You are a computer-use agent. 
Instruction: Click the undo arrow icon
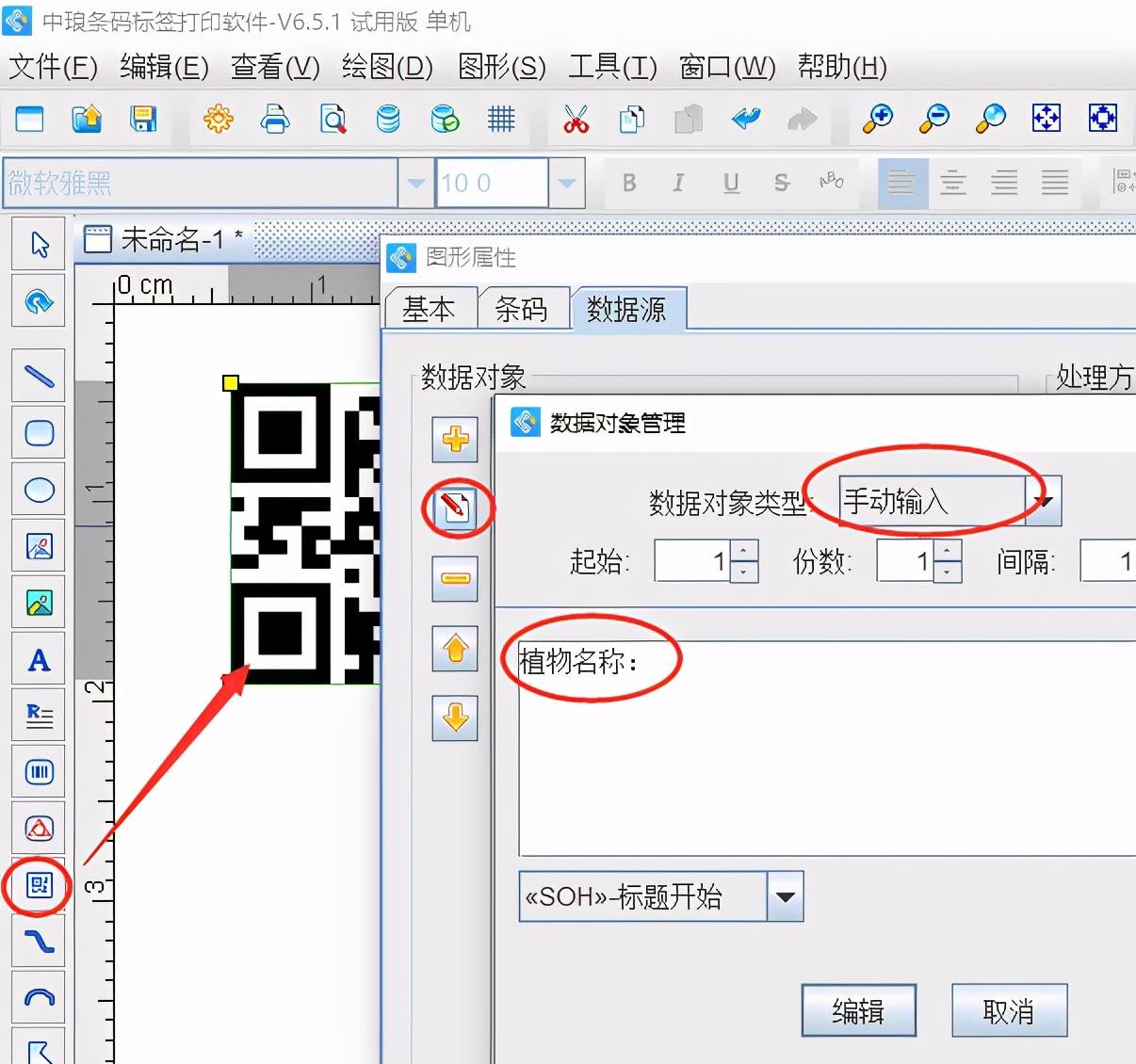[x=746, y=119]
